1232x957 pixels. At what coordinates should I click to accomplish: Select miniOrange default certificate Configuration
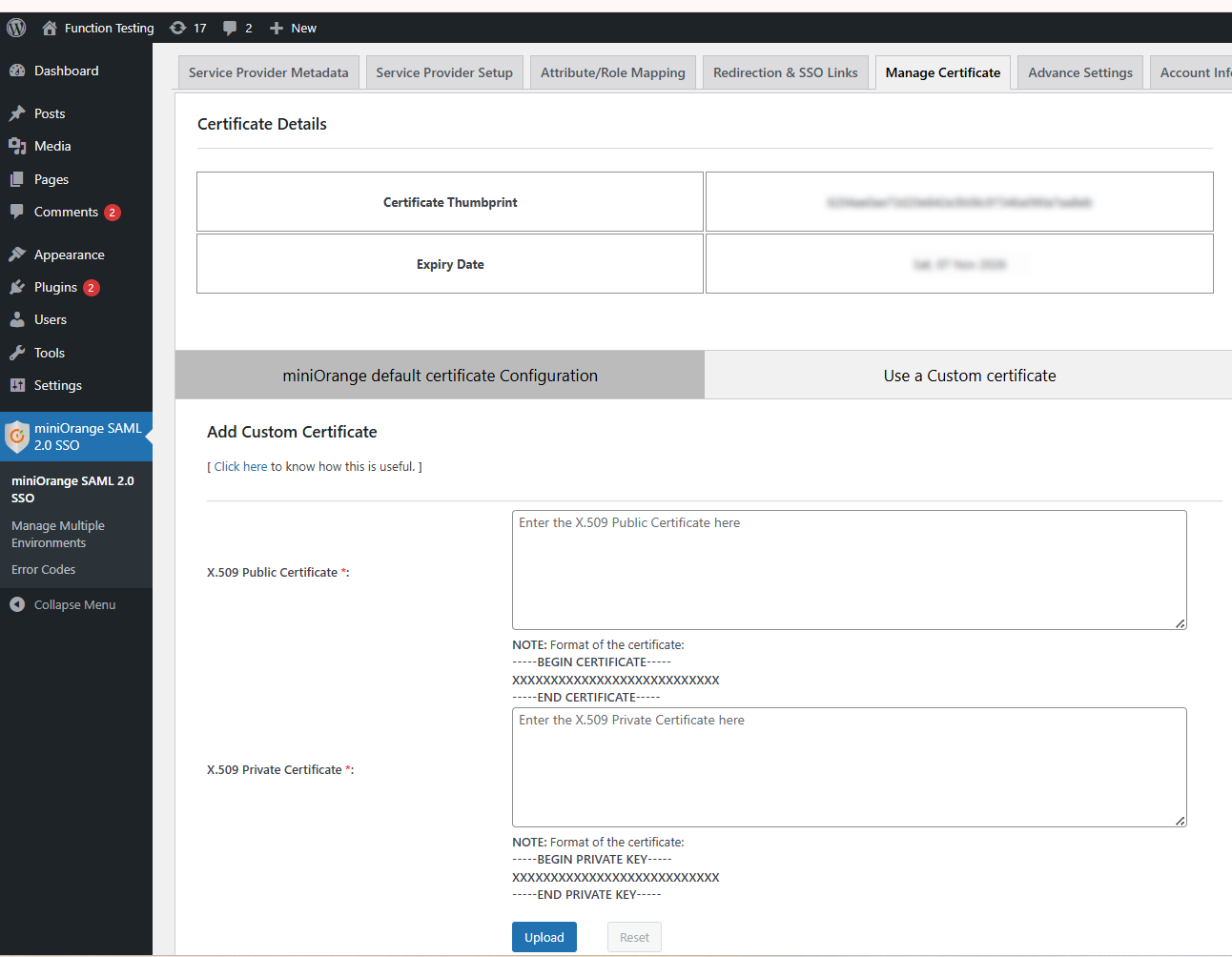coord(440,375)
